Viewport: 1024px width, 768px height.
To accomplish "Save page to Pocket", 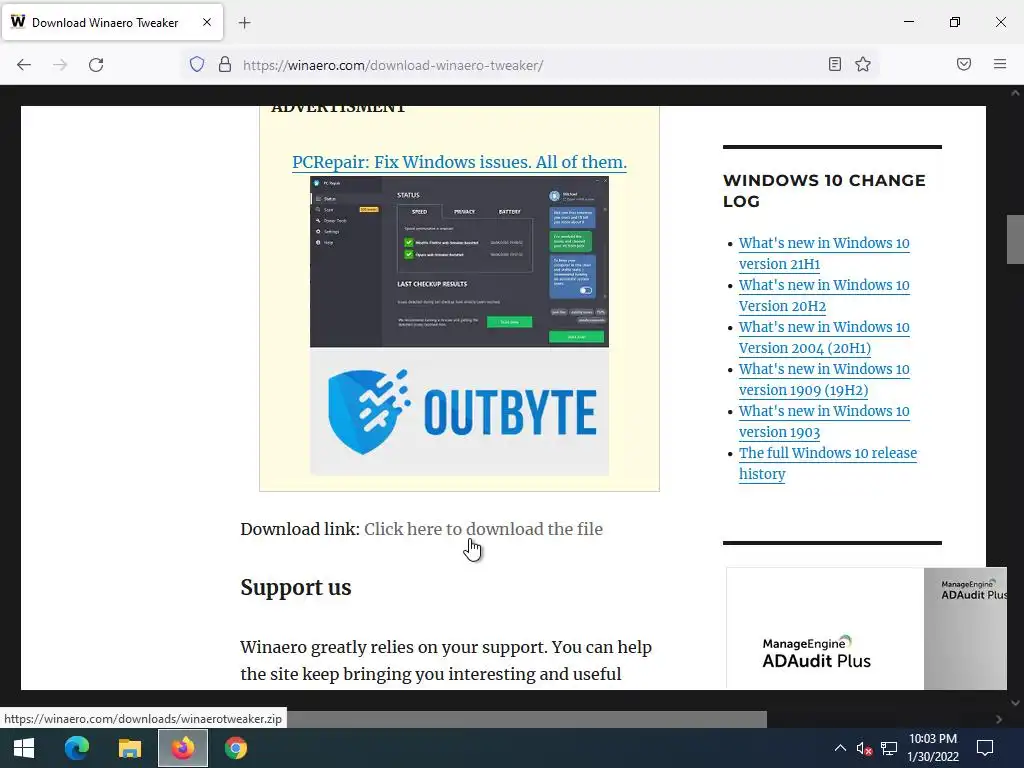I will pos(964,64).
